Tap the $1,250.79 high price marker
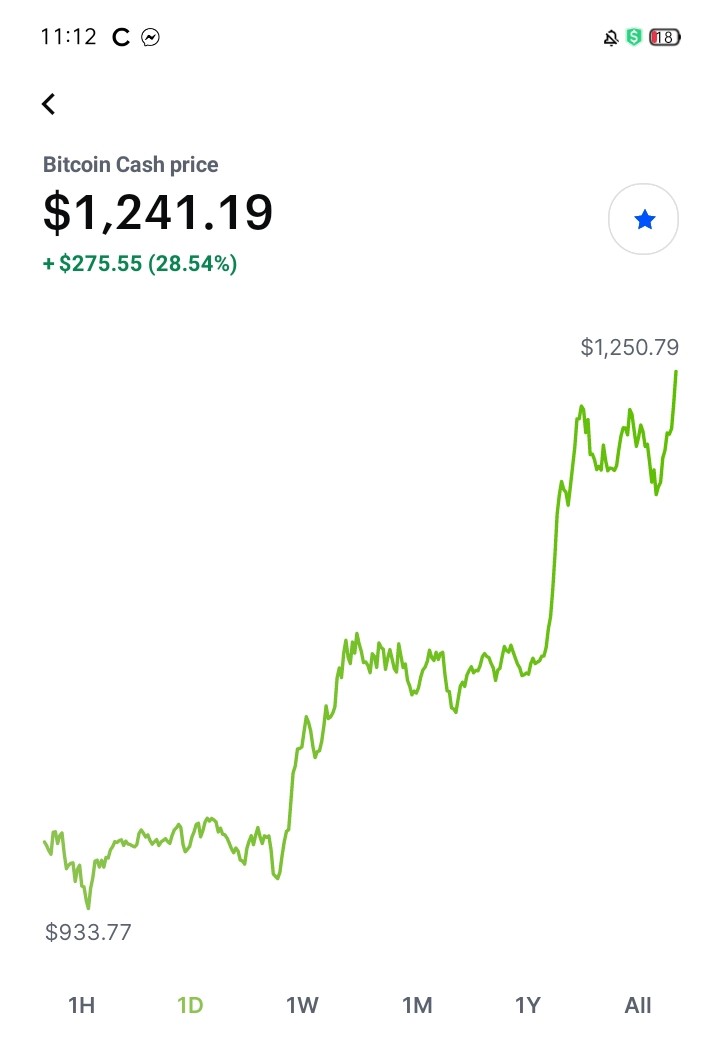719x1052 pixels. (x=629, y=347)
